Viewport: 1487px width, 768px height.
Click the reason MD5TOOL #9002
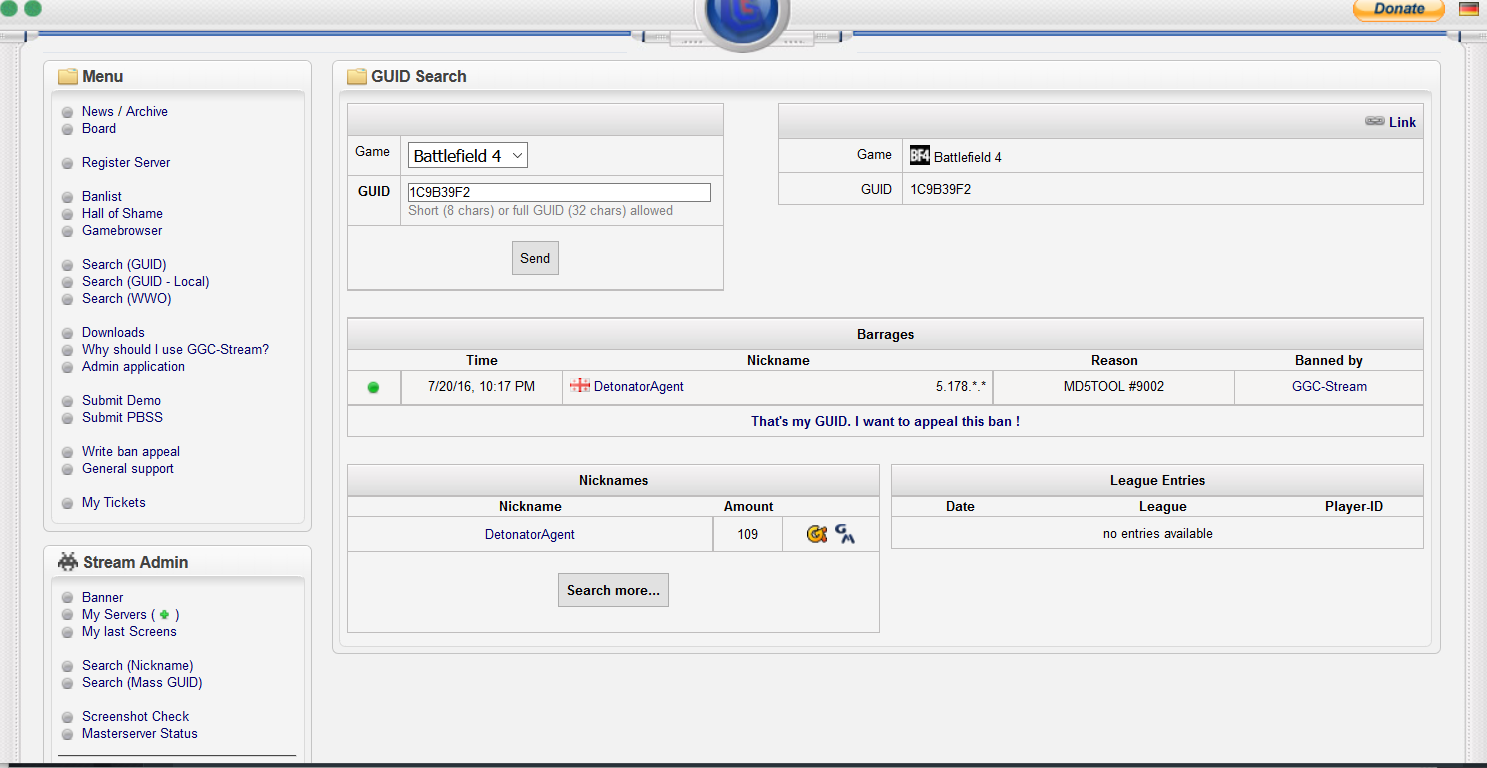(x=1114, y=386)
